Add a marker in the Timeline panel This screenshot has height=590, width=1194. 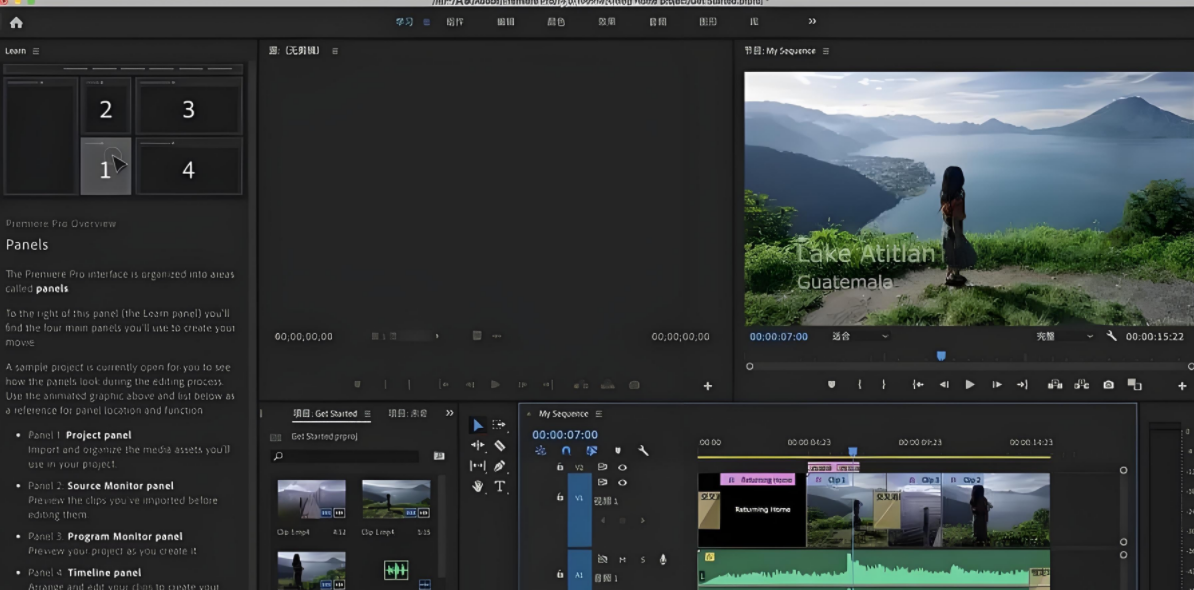[x=618, y=451]
